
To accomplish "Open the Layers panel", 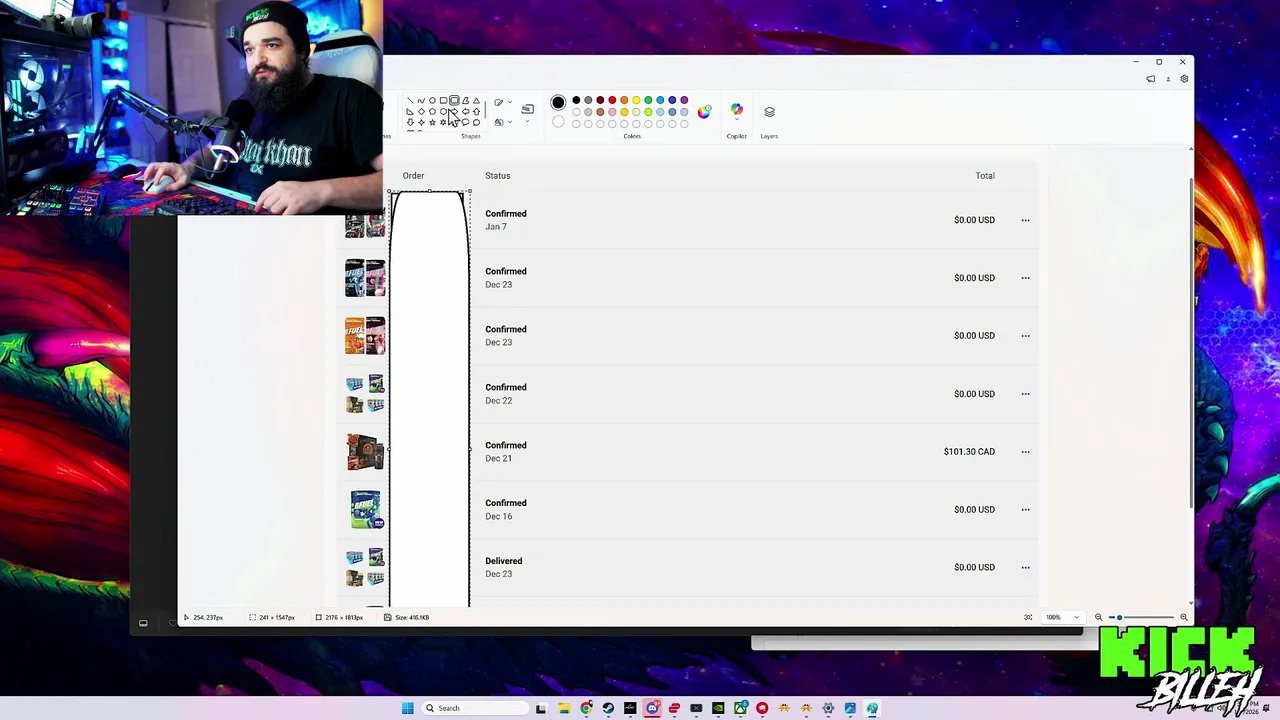I will click(x=769, y=112).
